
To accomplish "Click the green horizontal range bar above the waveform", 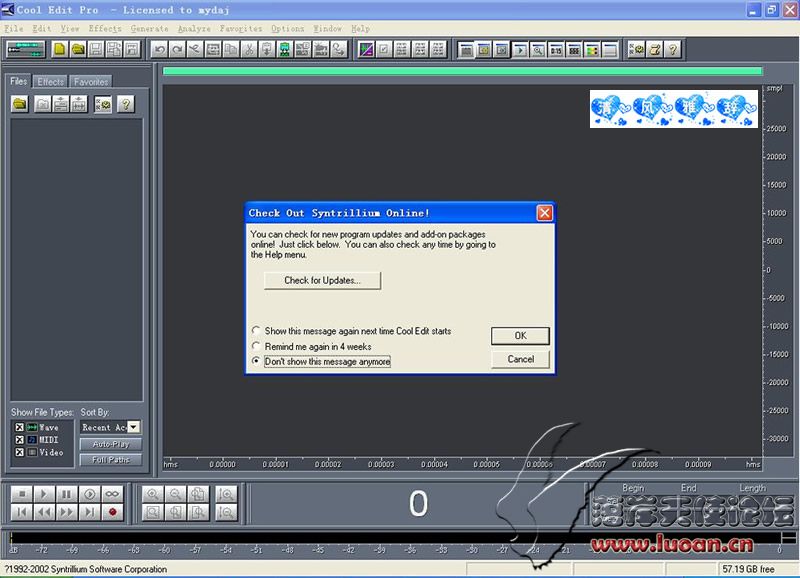I will 463,71.
